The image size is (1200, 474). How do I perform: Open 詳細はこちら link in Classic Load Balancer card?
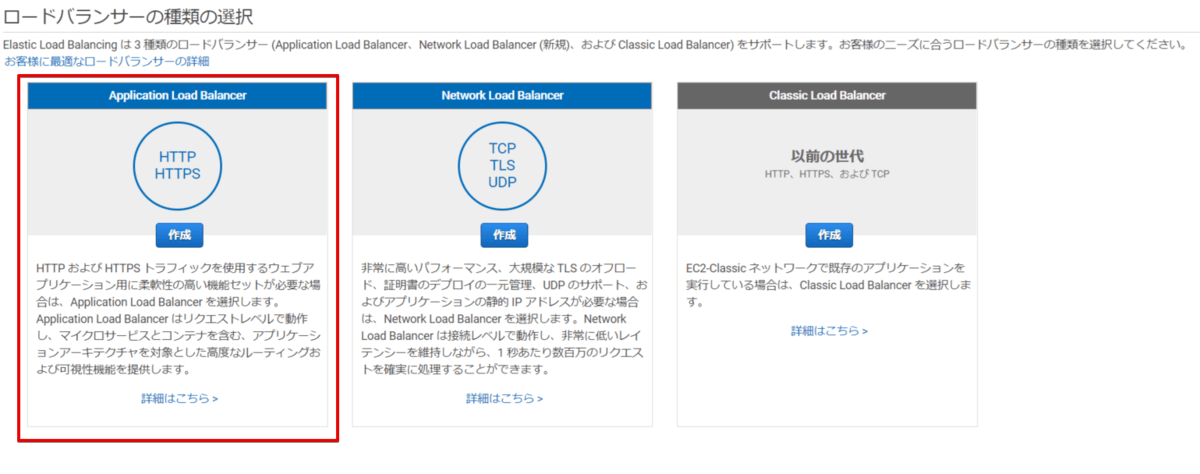830,331
